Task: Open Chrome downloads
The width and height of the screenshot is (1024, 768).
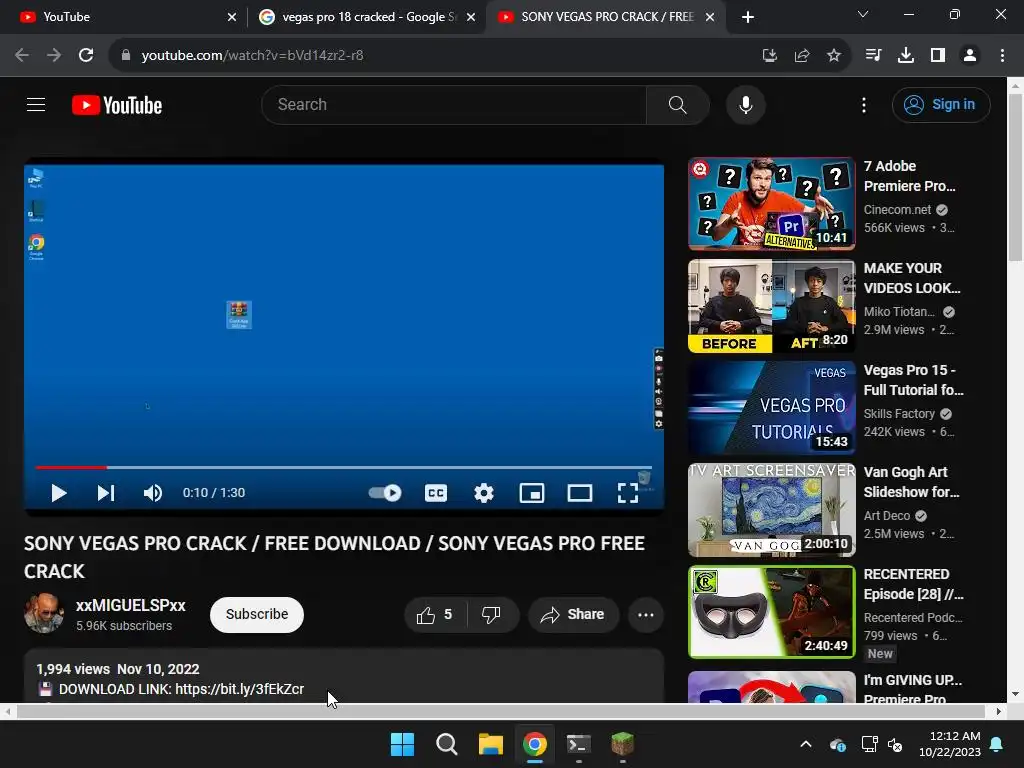Action: (x=906, y=56)
